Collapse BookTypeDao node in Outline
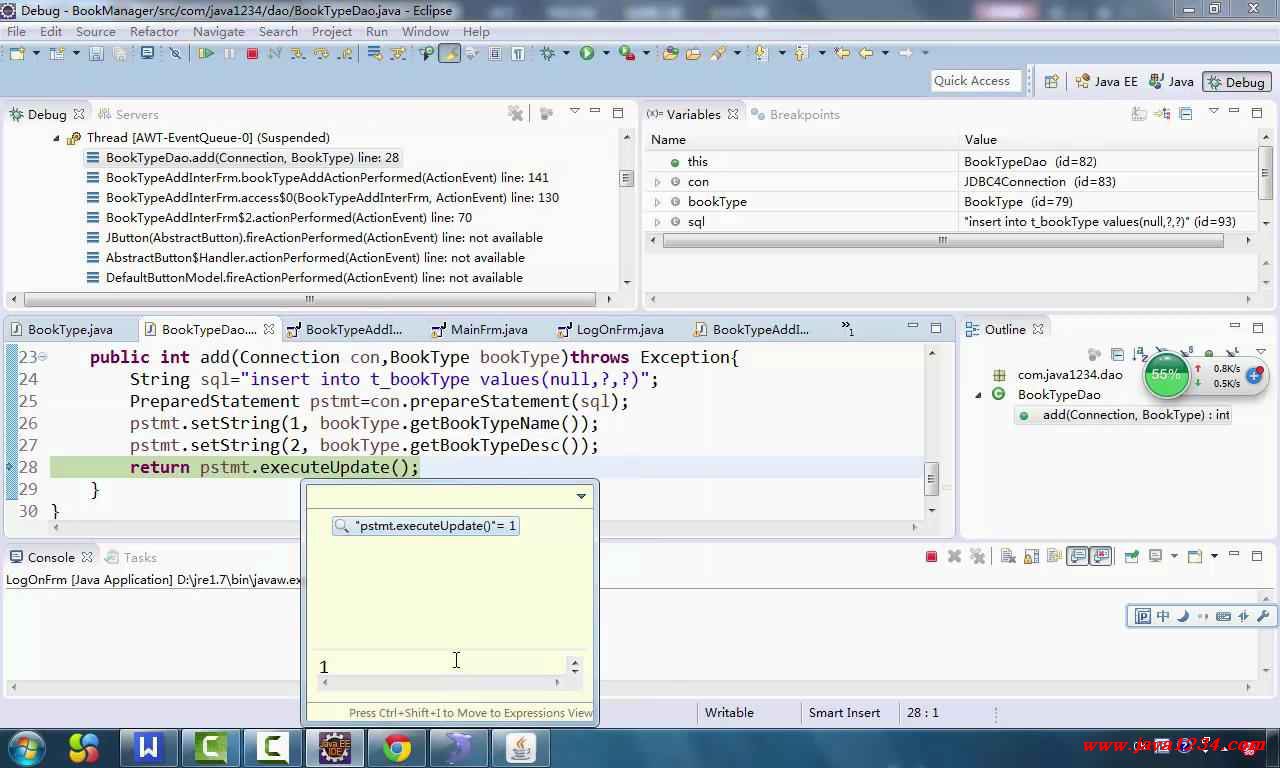The height and width of the screenshot is (768, 1280). point(979,395)
